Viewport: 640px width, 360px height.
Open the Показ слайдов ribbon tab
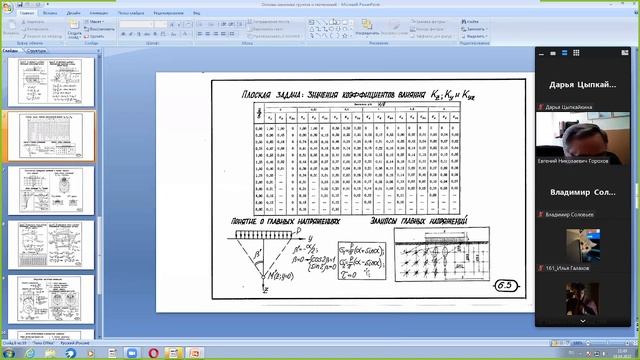click(x=131, y=13)
